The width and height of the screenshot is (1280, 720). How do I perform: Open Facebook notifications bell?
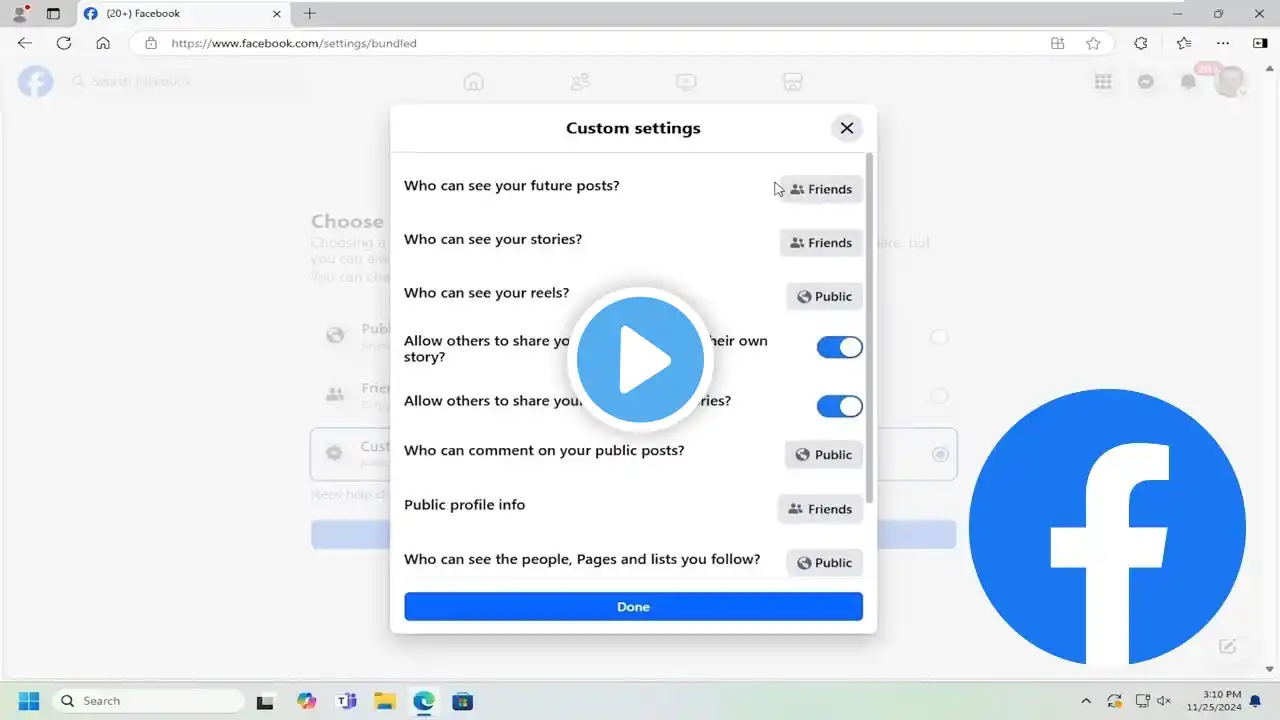click(1189, 82)
